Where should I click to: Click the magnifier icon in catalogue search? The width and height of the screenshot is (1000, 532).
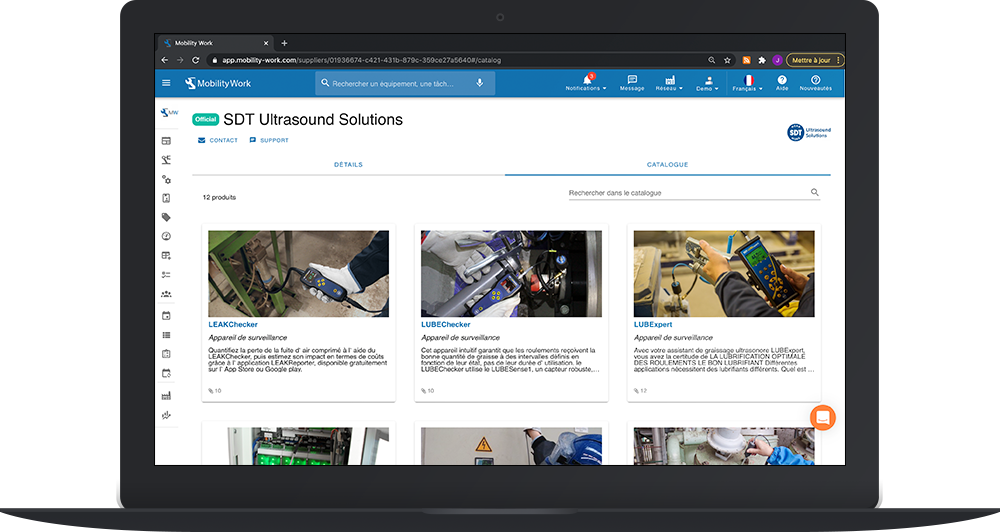point(814,192)
